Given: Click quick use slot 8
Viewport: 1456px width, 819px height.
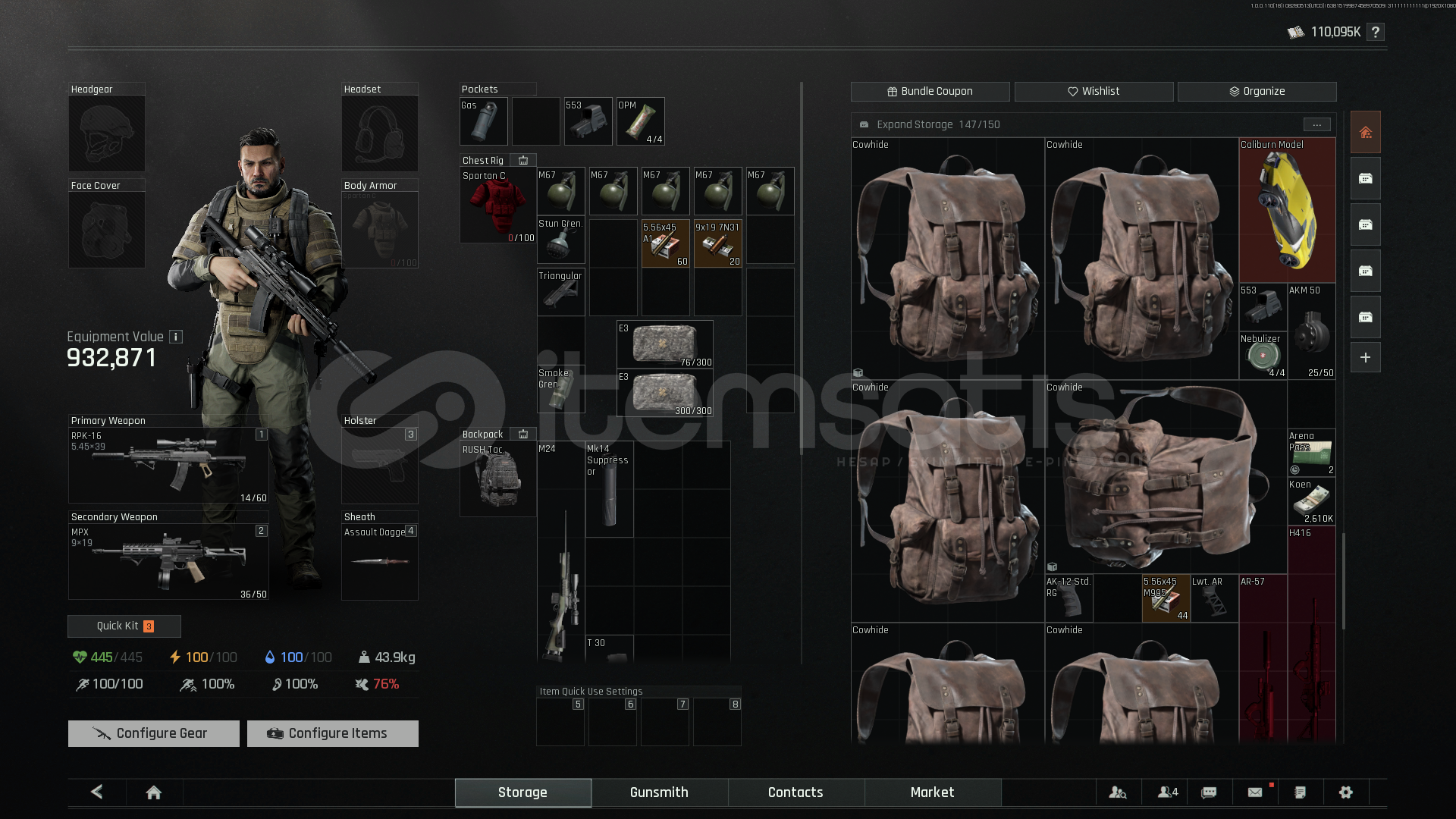Looking at the screenshot, I should pos(717,722).
